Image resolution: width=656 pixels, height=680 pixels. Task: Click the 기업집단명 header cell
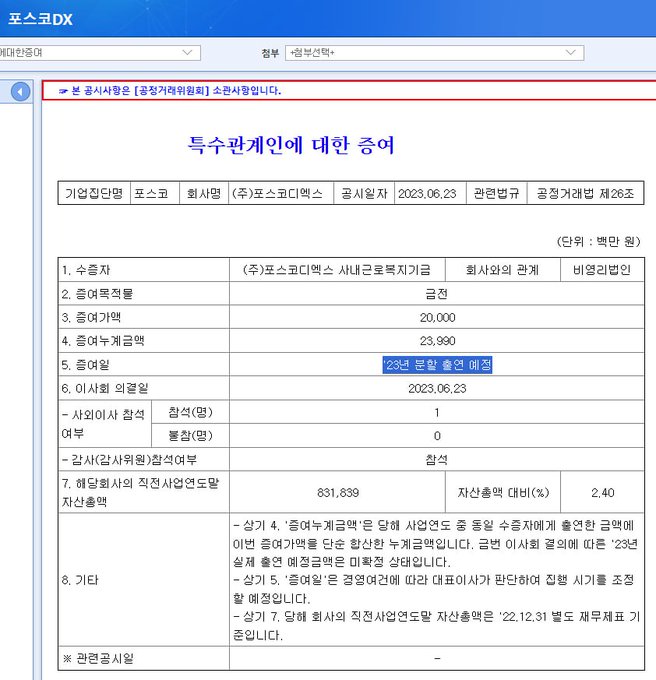94,193
